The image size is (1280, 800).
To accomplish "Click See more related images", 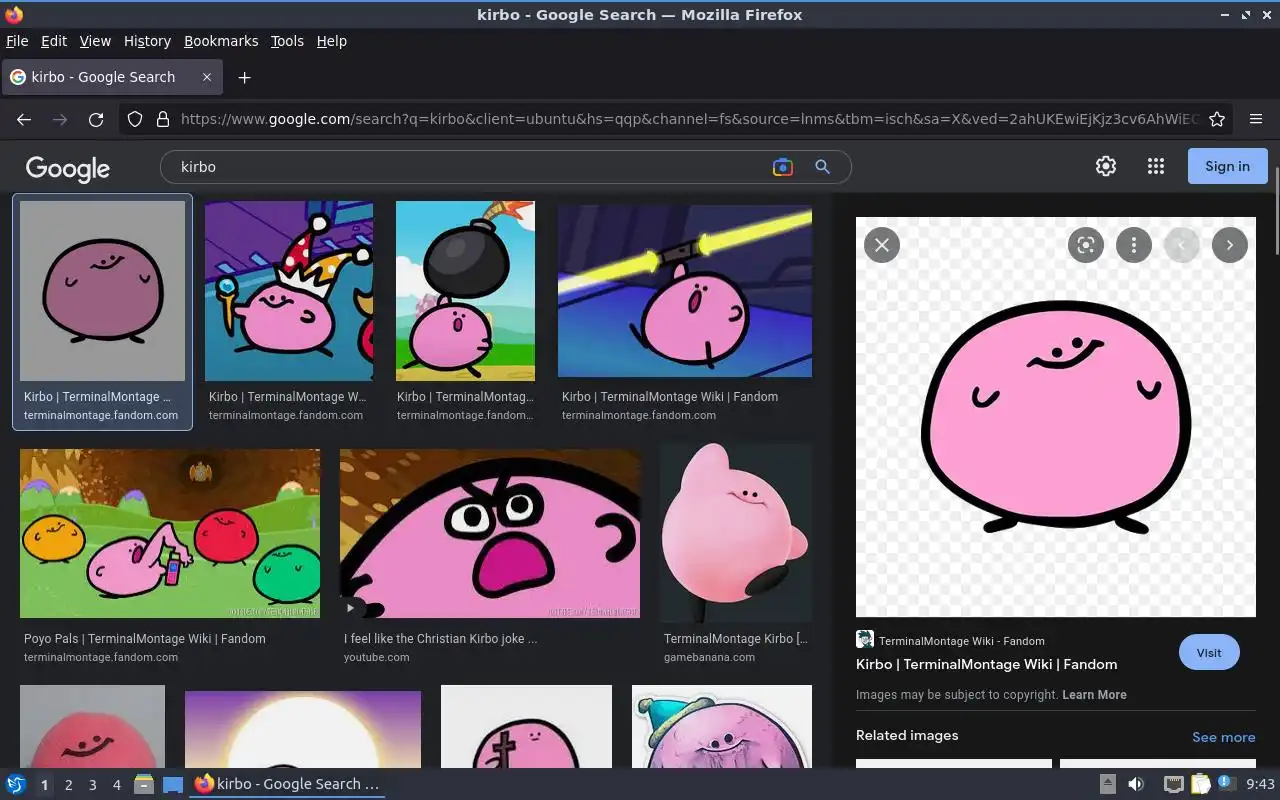I will (x=1223, y=737).
